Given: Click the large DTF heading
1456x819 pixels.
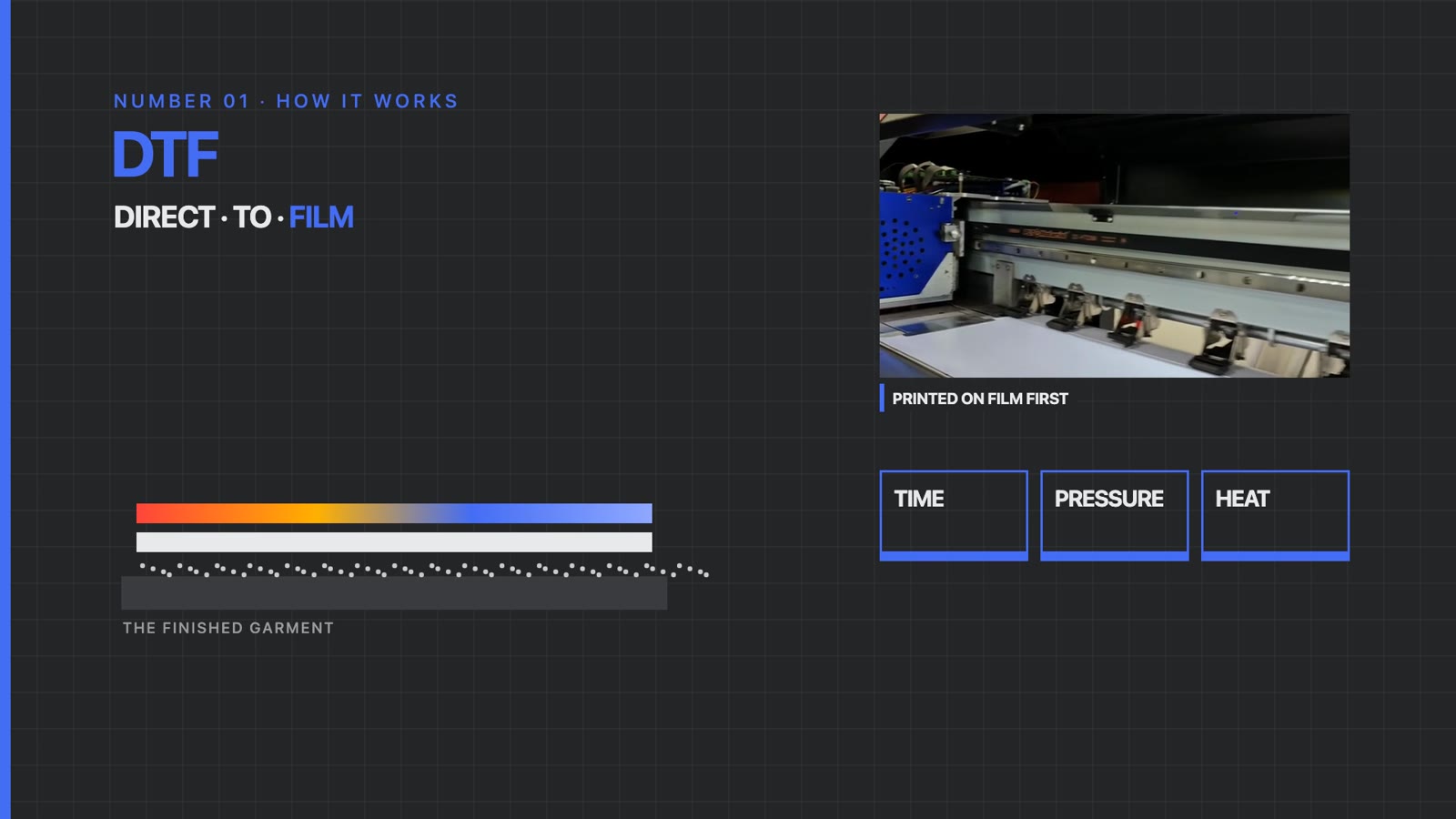Looking at the screenshot, I should [x=165, y=155].
